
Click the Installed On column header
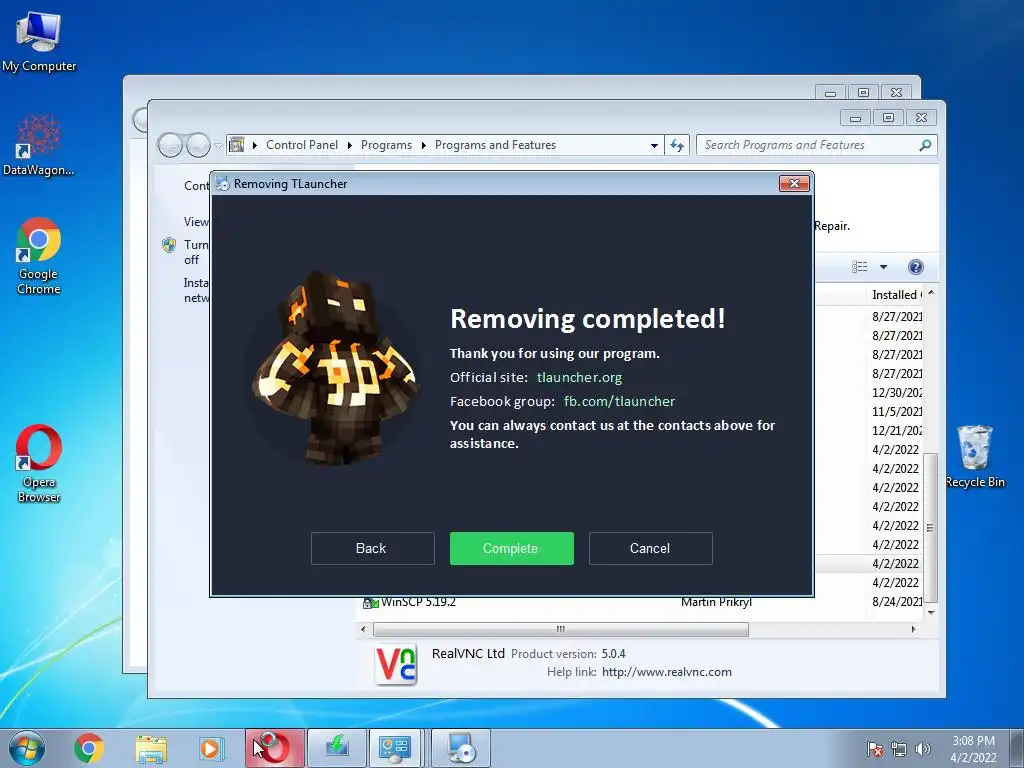[897, 295]
